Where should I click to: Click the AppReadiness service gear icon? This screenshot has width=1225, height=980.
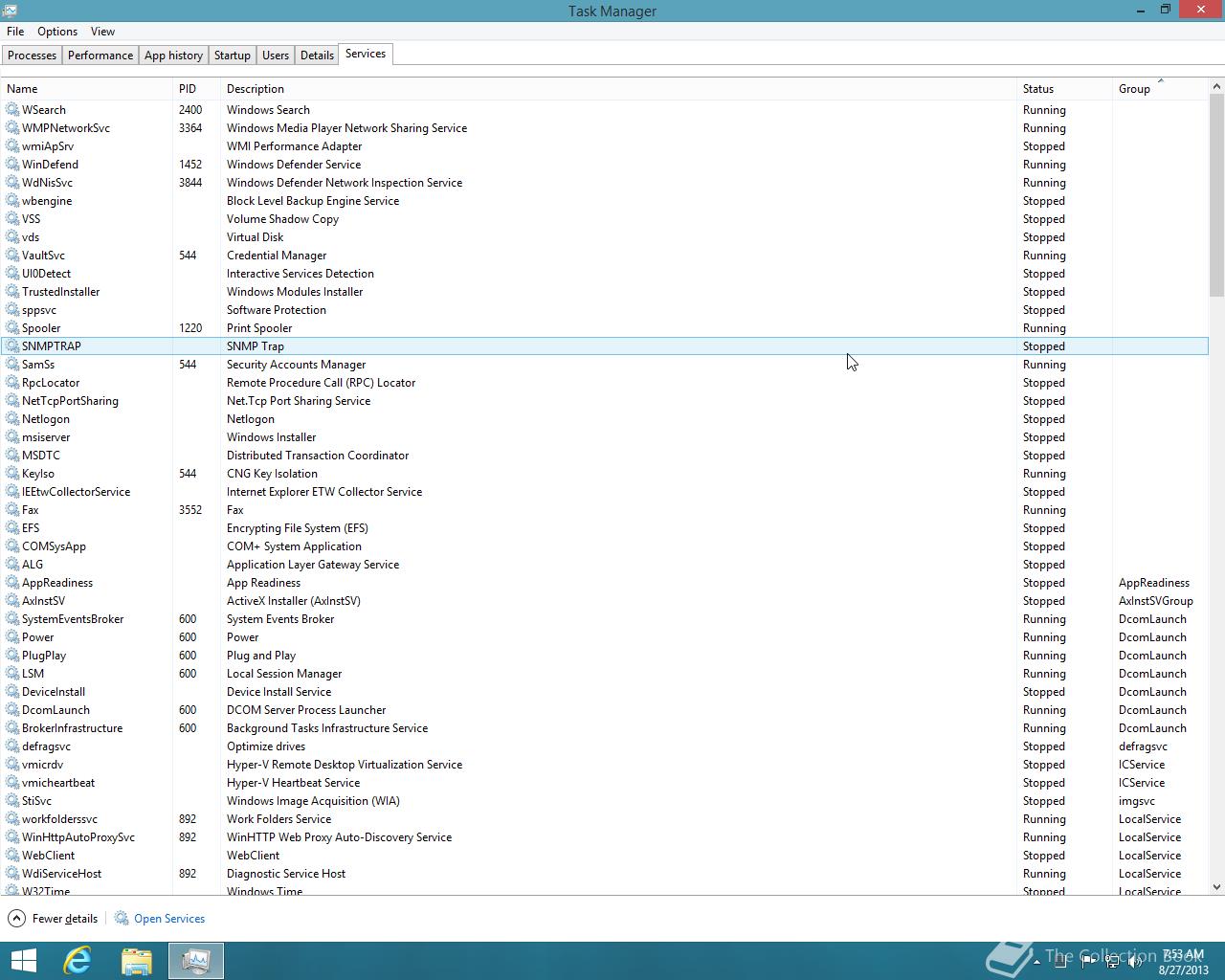[x=12, y=583]
